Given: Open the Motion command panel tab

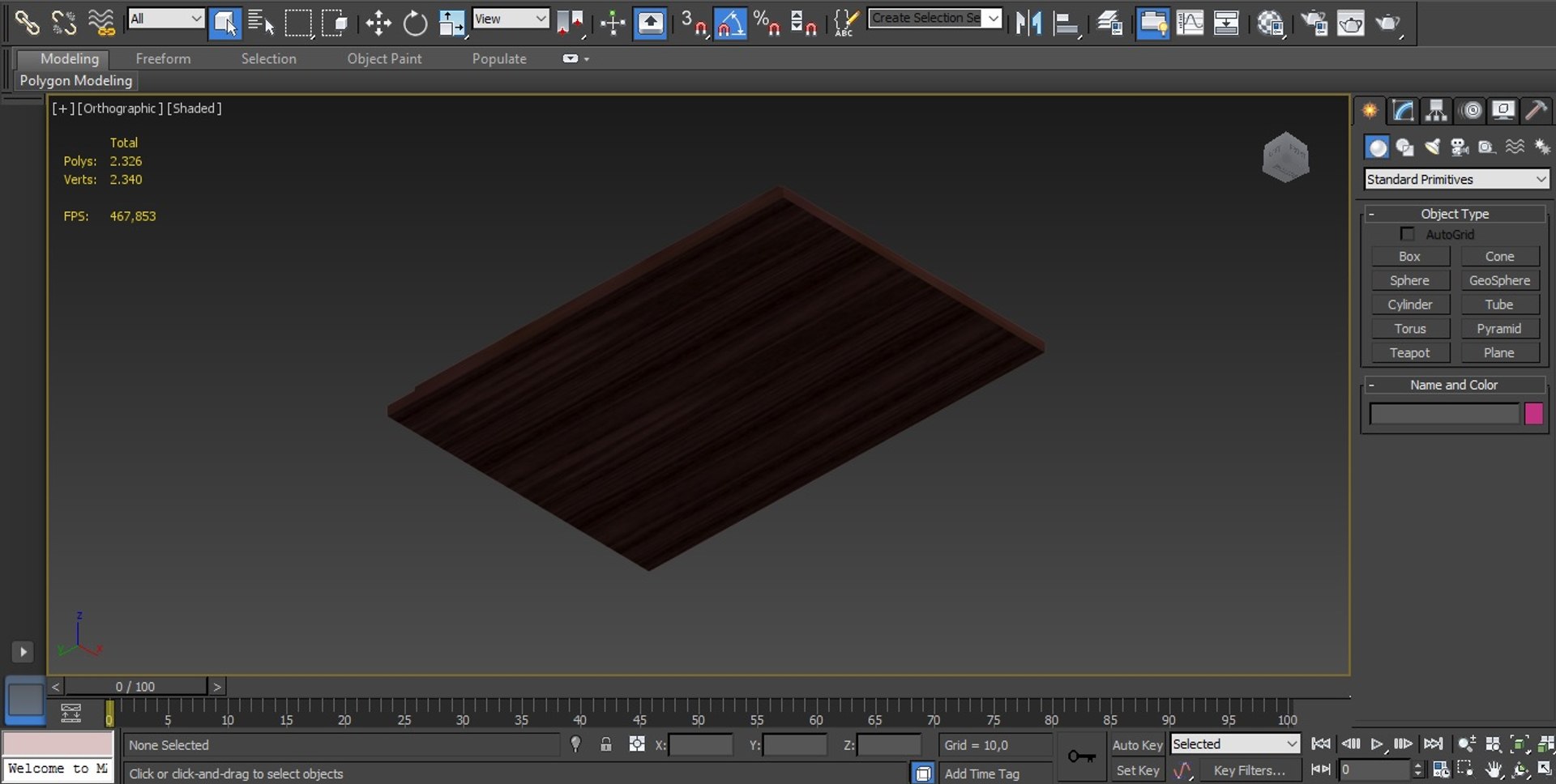Looking at the screenshot, I should coord(1471,111).
